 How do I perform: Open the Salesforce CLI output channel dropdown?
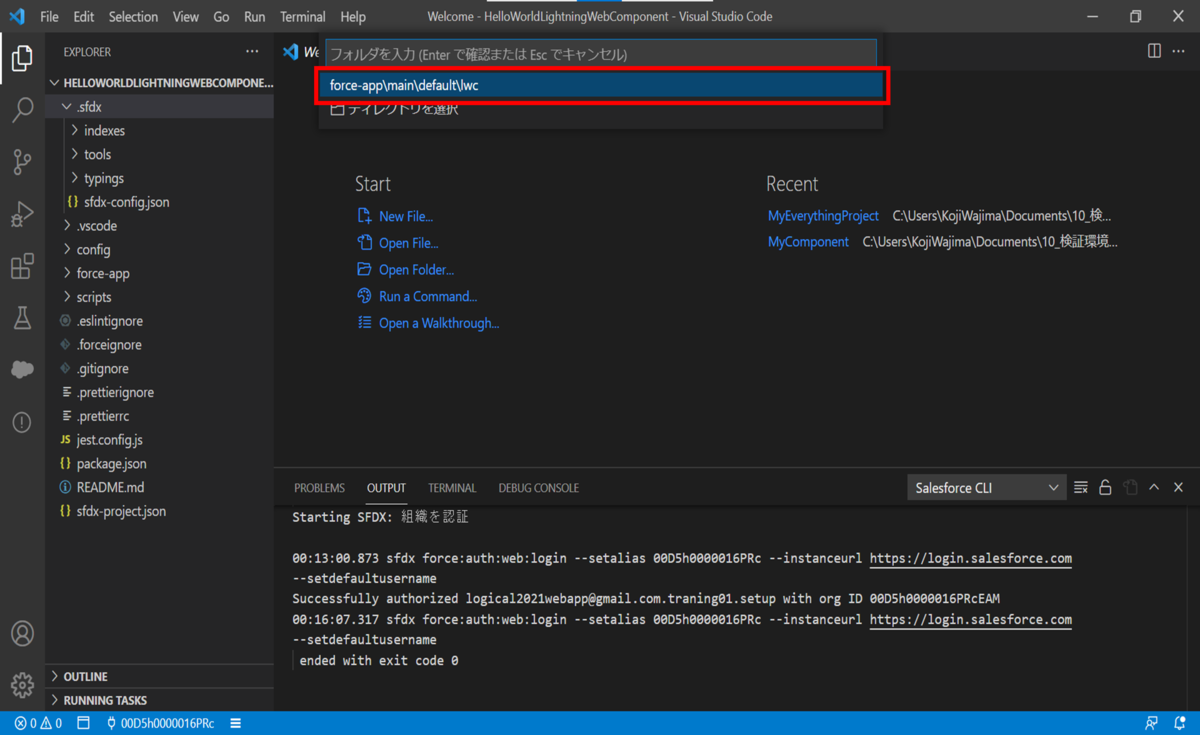click(x=986, y=488)
